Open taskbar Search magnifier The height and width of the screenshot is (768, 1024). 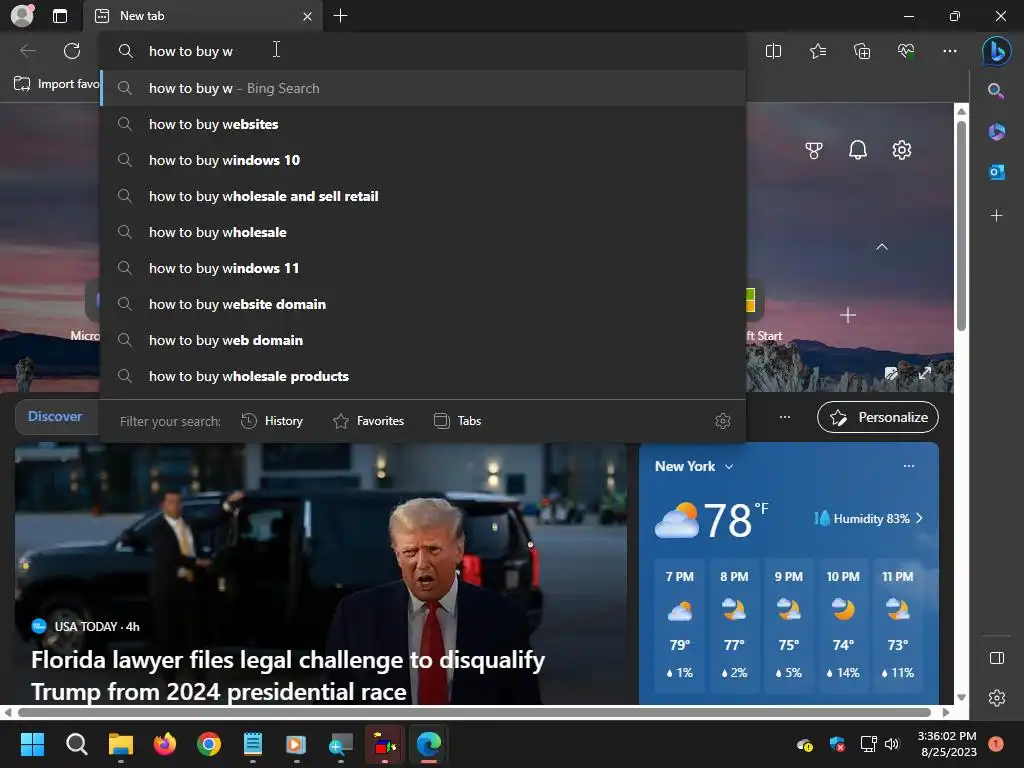pyautogui.click(x=76, y=744)
